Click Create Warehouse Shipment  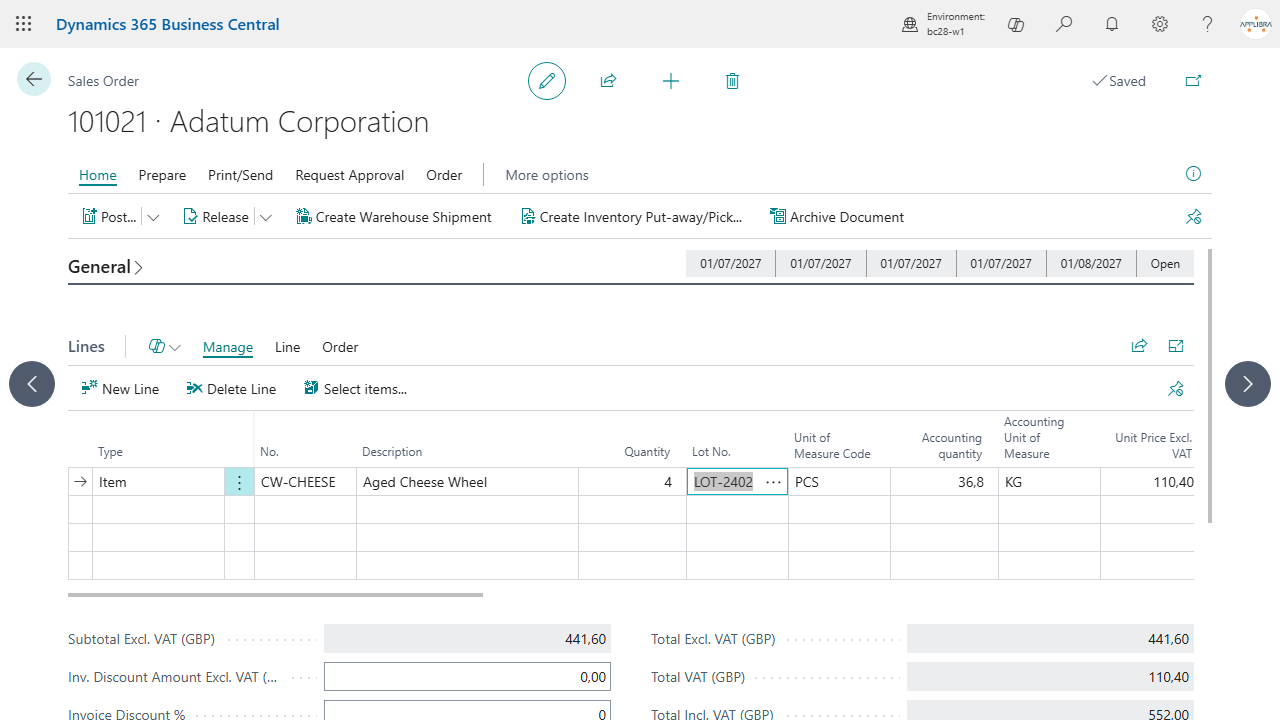pos(394,217)
